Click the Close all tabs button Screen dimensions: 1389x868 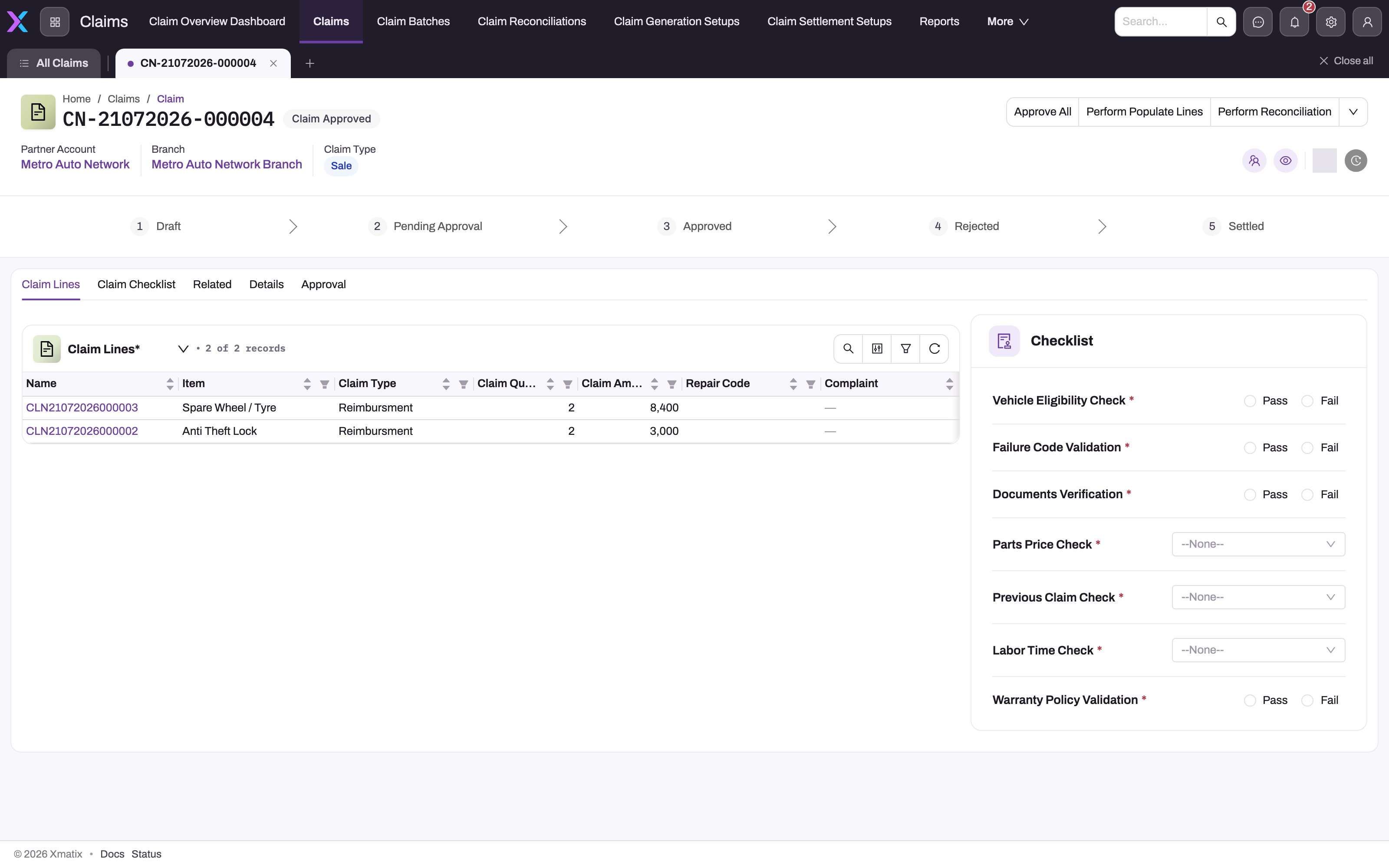(x=1346, y=61)
